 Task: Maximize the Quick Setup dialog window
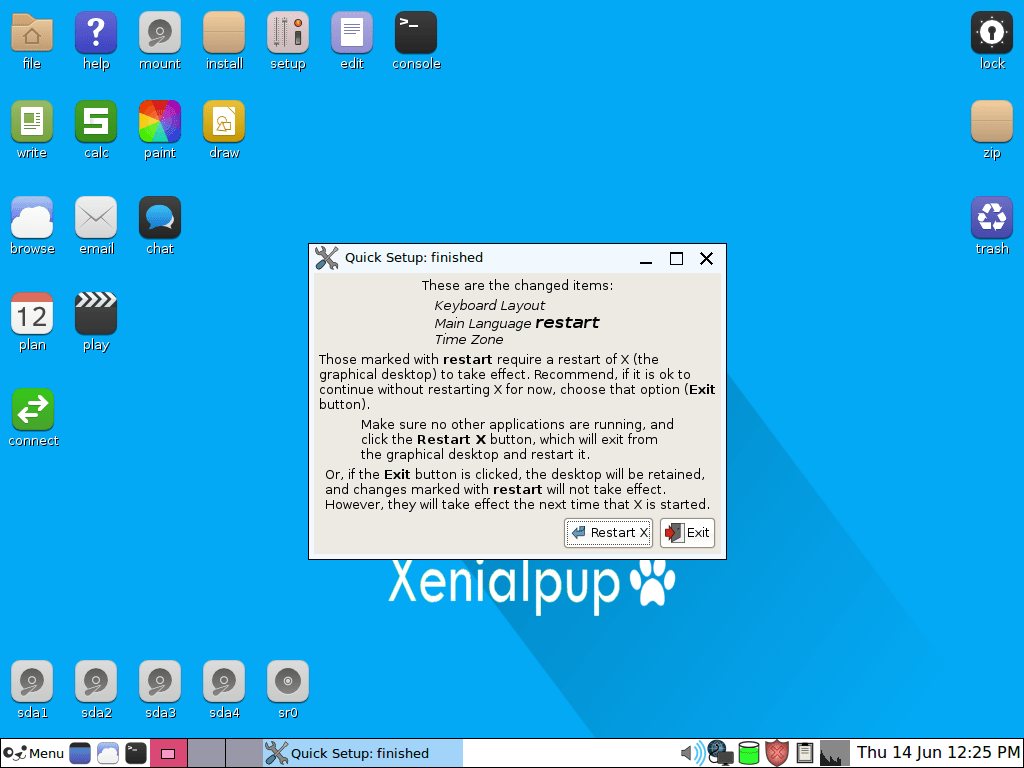pos(677,259)
